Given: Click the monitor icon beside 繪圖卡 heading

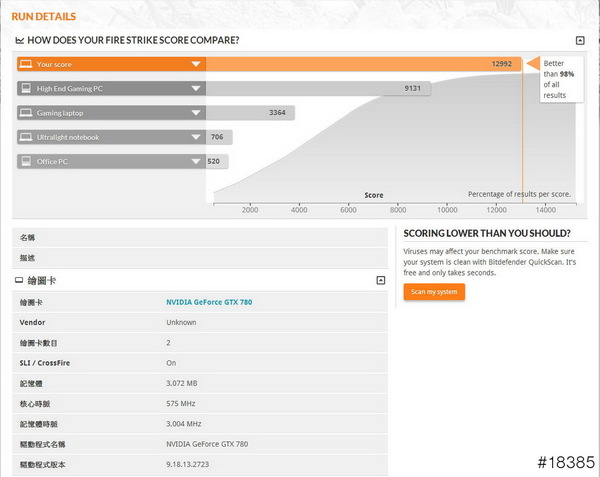Looking at the screenshot, I should pos(20,281).
